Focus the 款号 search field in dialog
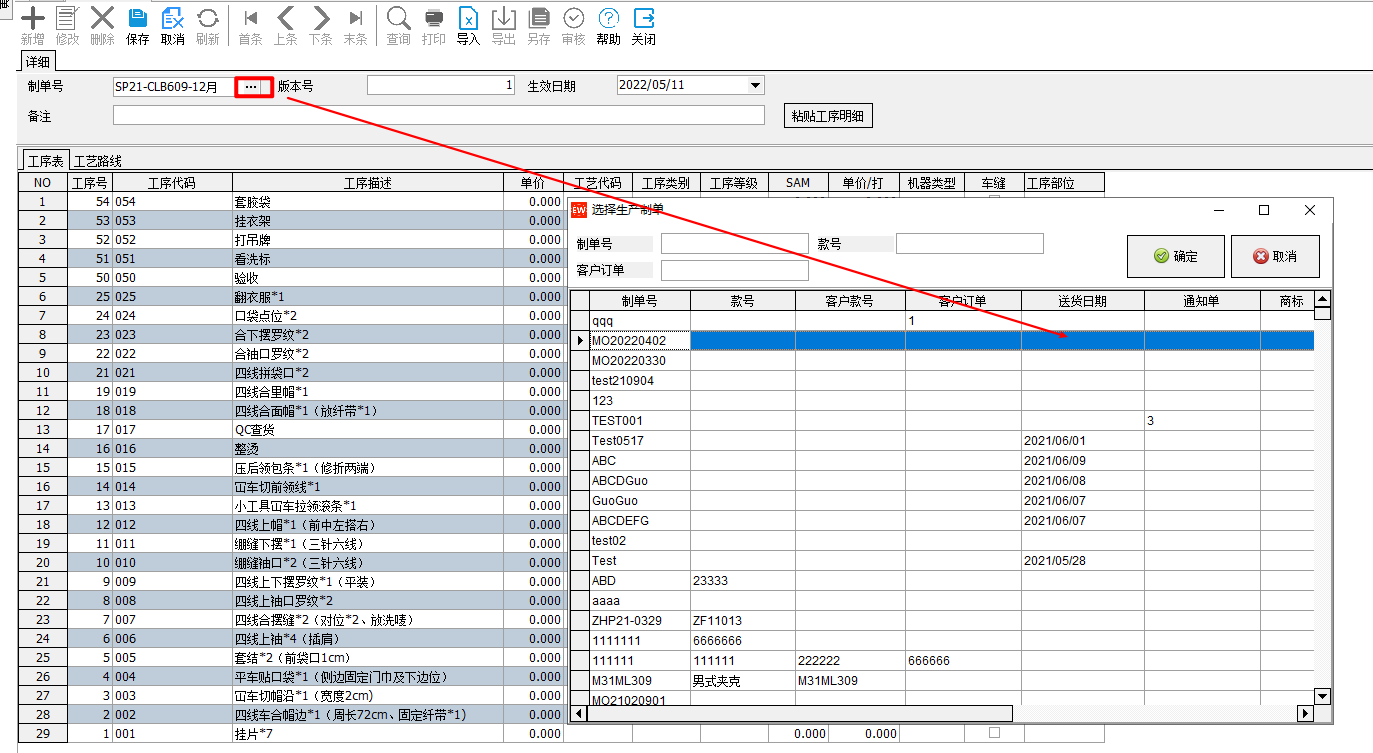1373x753 pixels. tap(969, 244)
